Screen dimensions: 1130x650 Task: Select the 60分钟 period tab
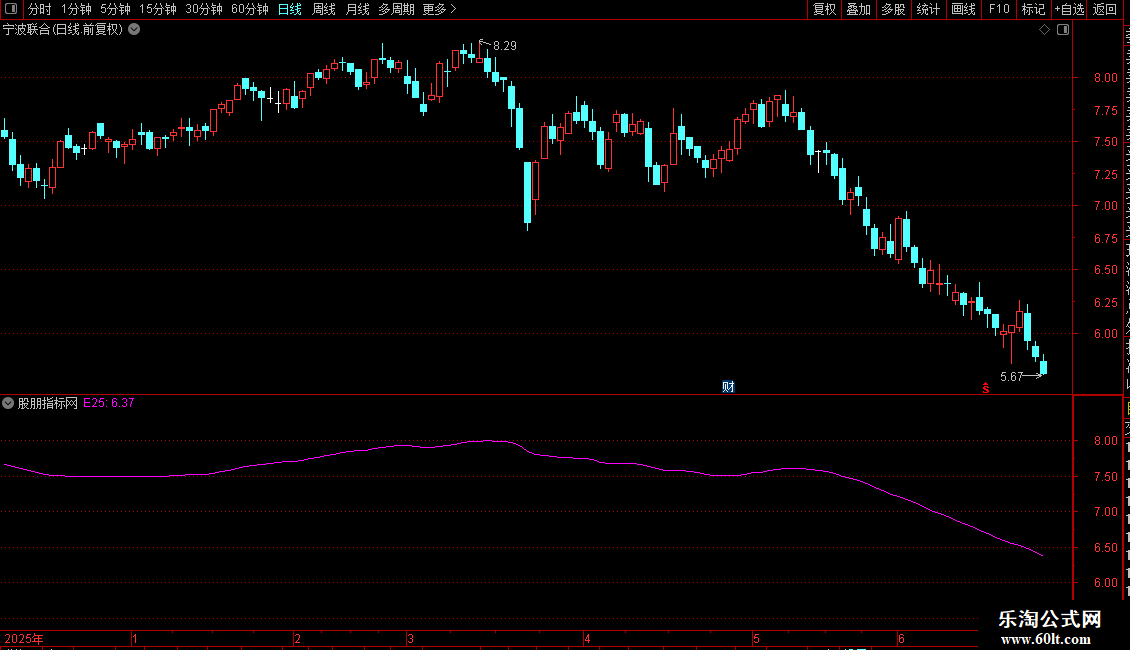point(249,9)
